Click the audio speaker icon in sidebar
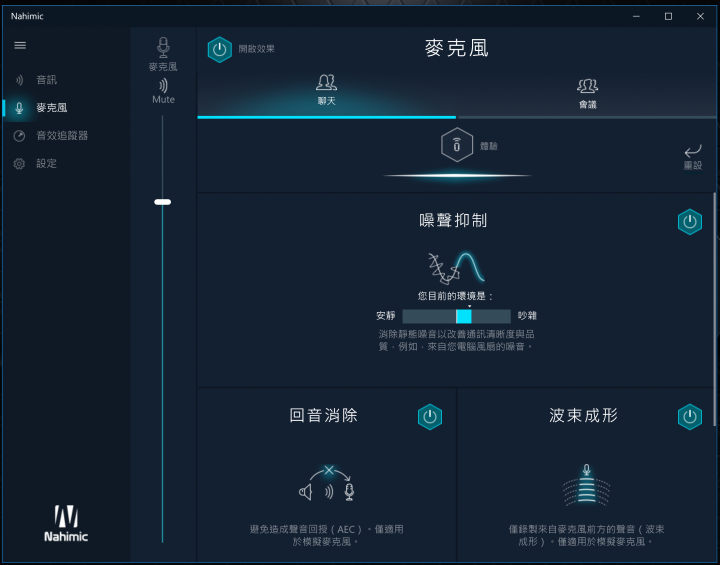 pyautogui.click(x=19, y=80)
